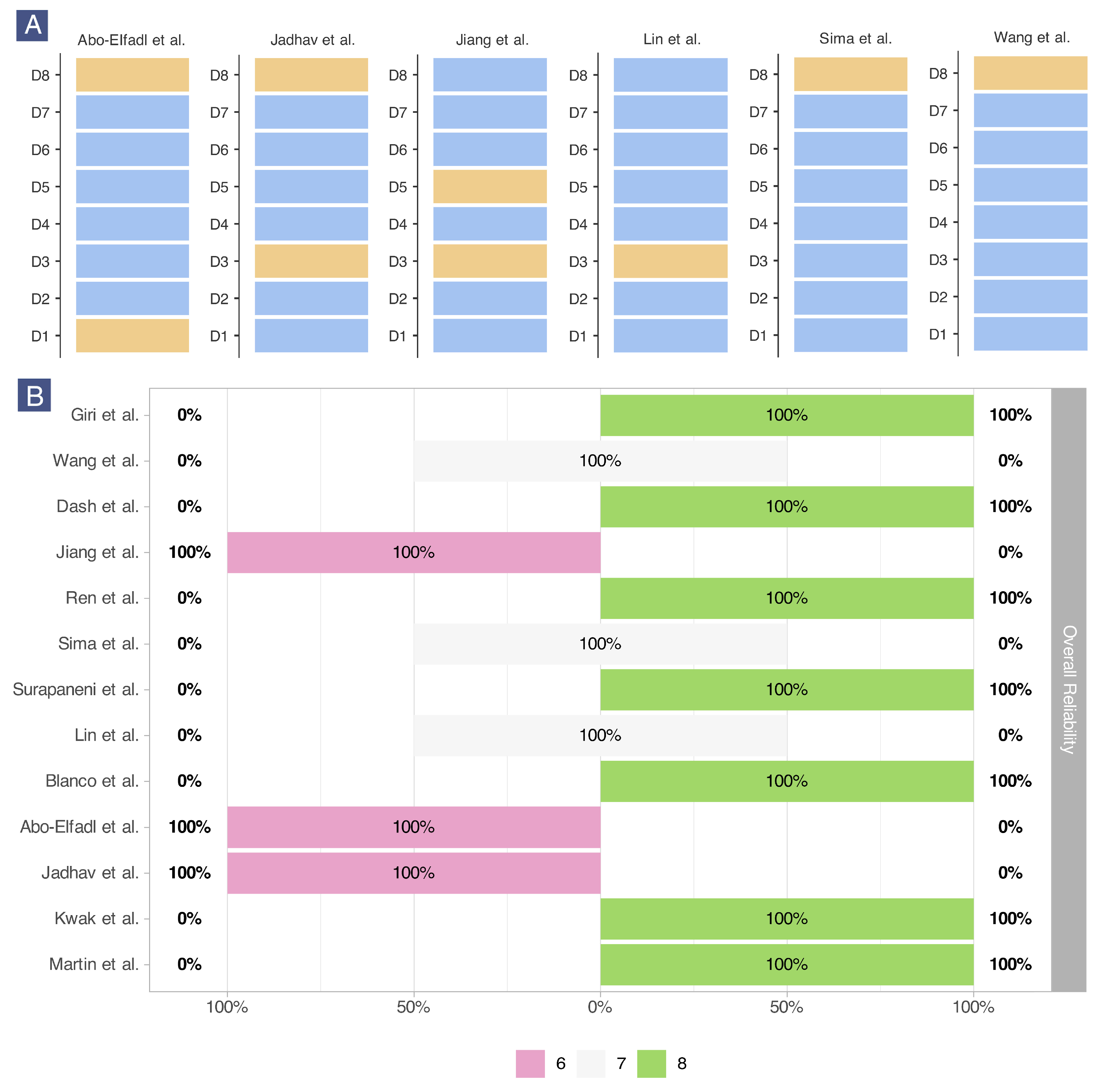Click the Lin et al. heatmap title
The height and width of the screenshot is (1092, 1106).
tap(672, 40)
